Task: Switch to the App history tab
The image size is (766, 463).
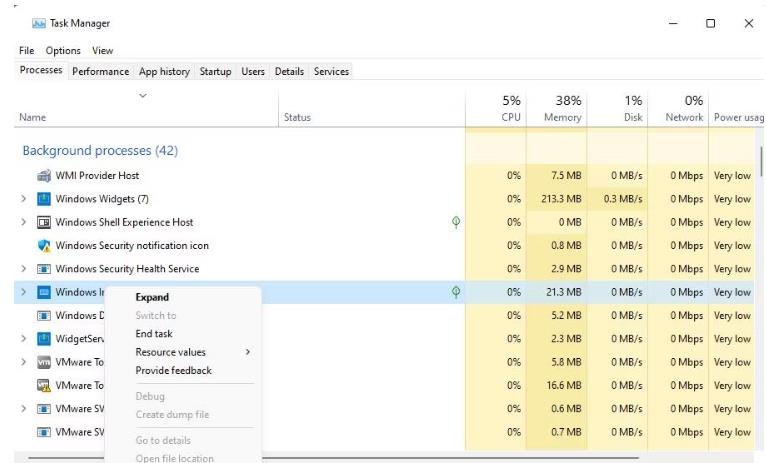Action: pos(164,71)
